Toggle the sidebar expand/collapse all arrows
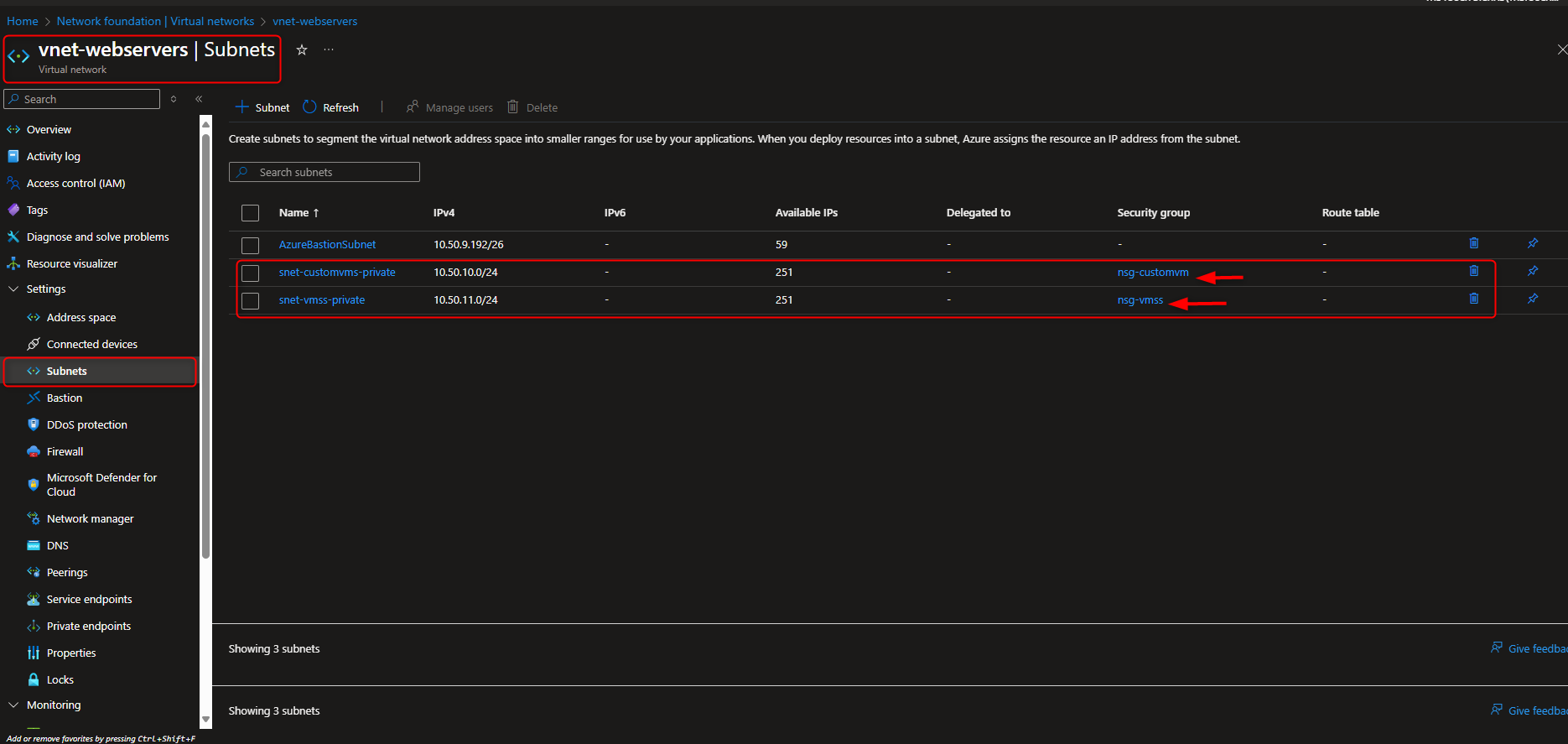 click(174, 99)
